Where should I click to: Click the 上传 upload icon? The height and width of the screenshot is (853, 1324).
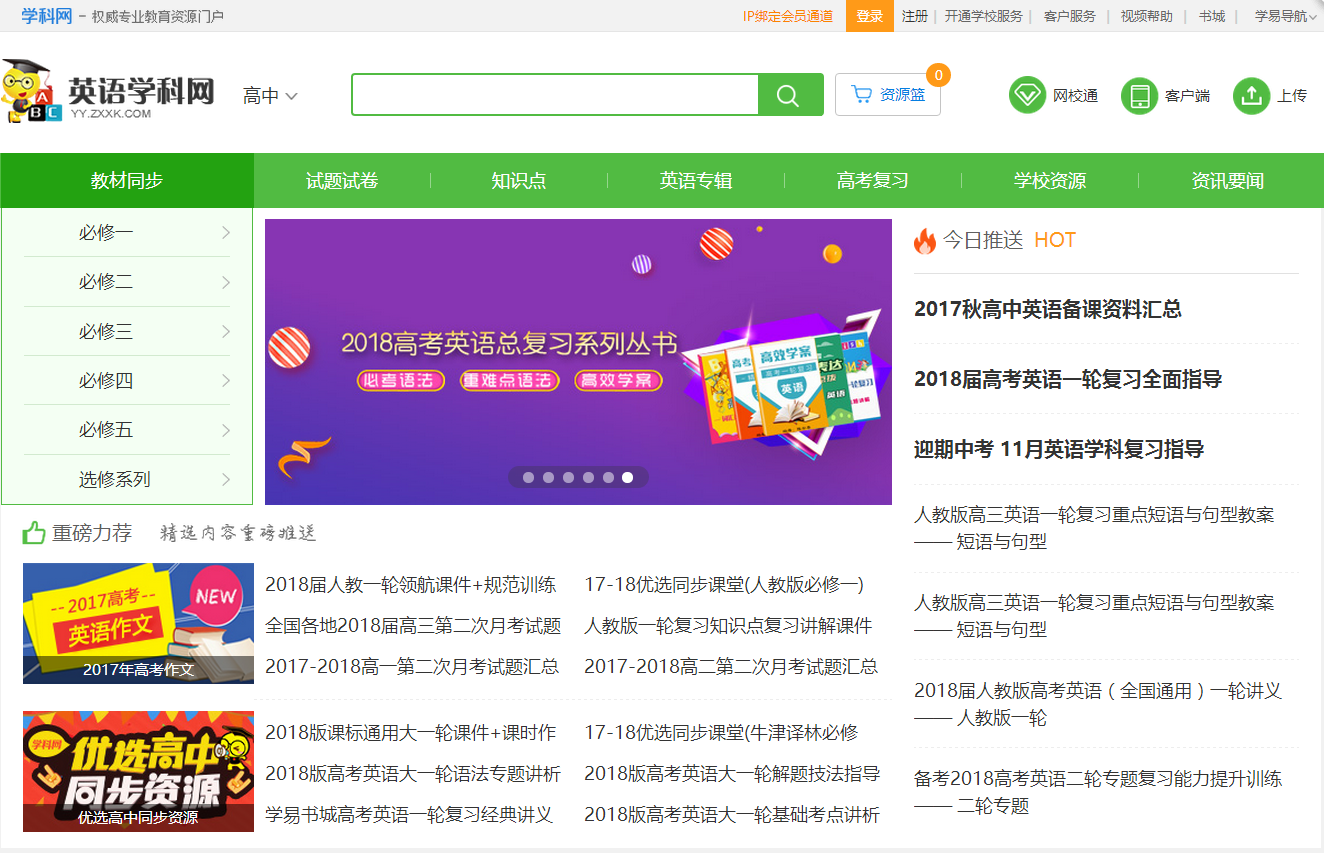[1251, 95]
